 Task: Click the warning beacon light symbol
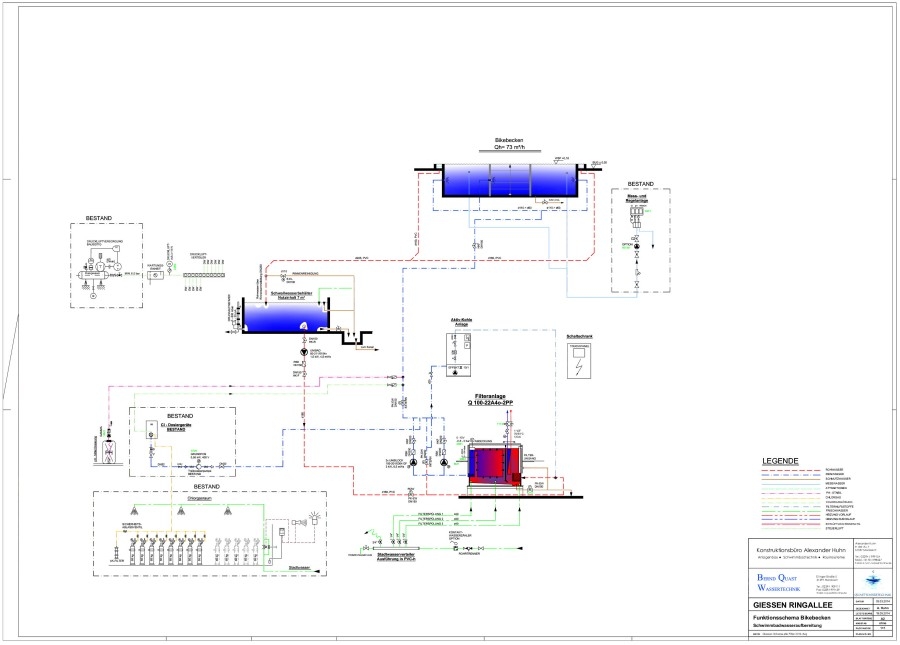point(315,518)
